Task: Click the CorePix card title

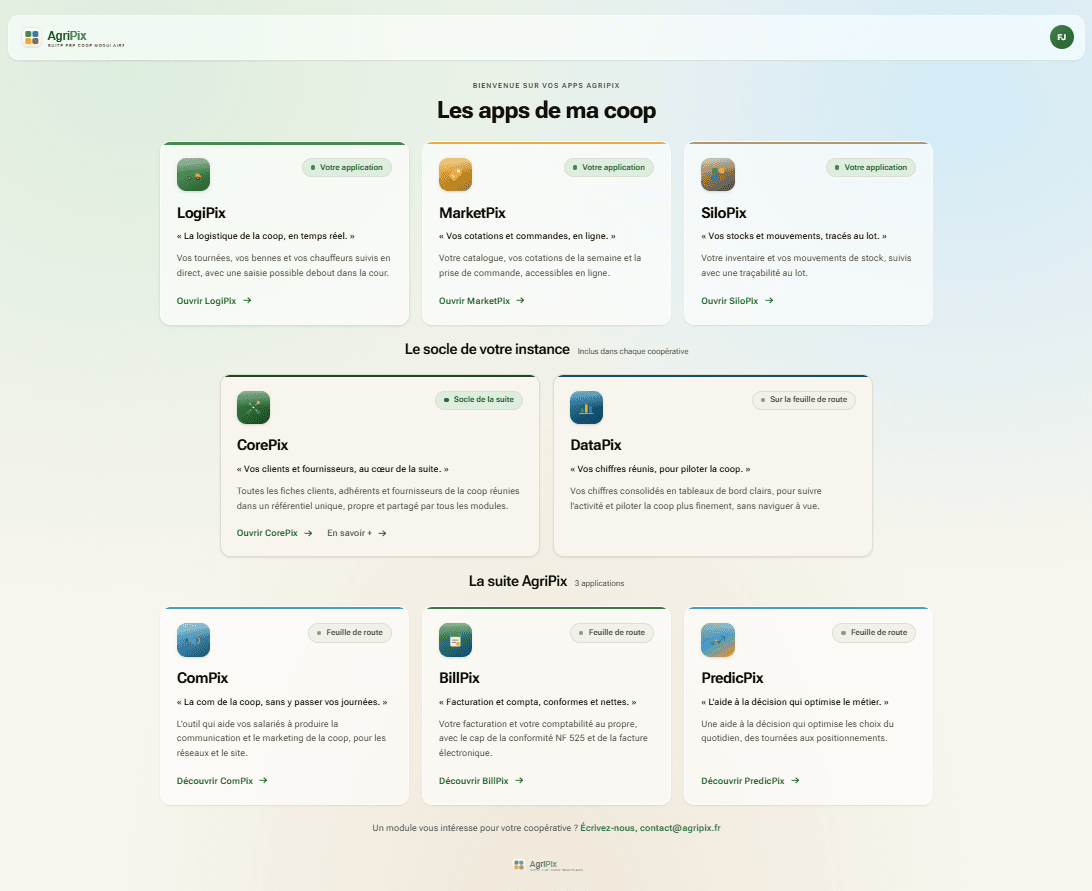Action: 263,445
